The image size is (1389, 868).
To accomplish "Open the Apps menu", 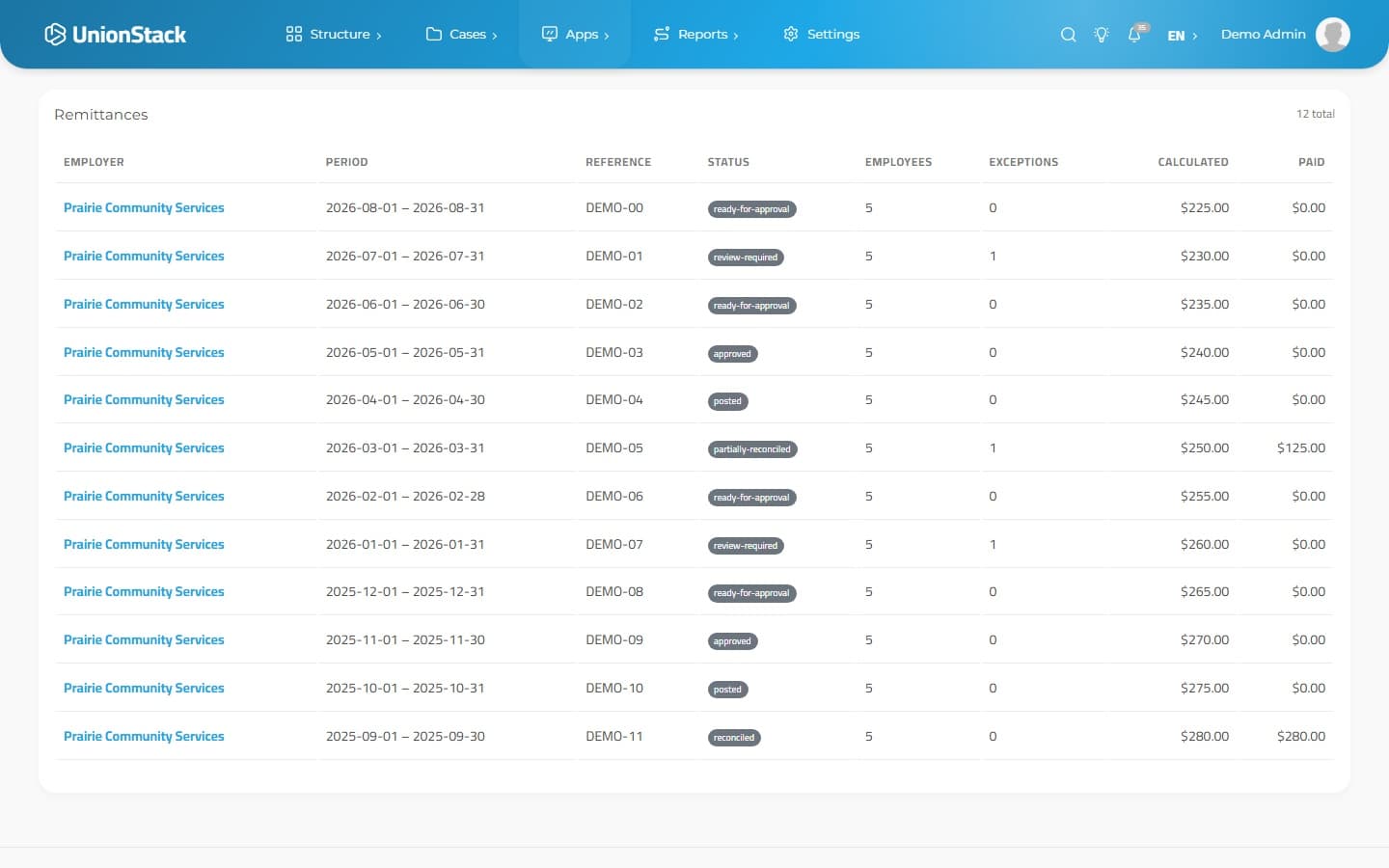I will [x=575, y=34].
